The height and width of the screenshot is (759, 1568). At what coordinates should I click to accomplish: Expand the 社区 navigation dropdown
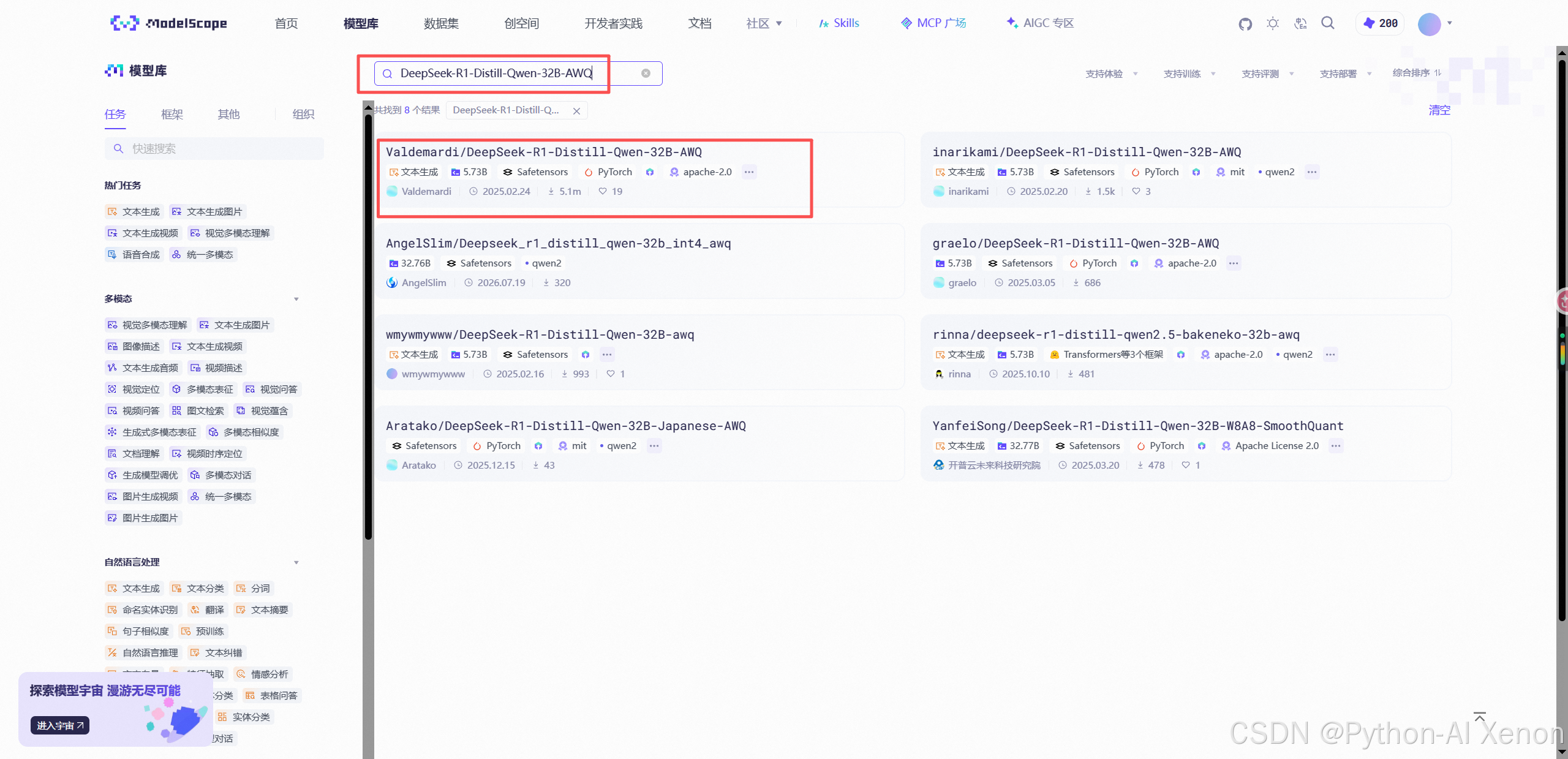[764, 23]
